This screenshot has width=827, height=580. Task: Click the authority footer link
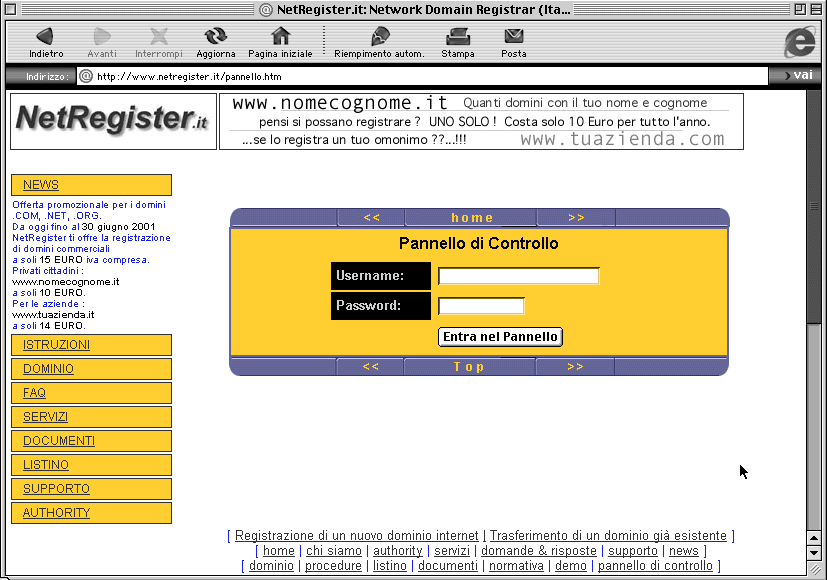398,551
